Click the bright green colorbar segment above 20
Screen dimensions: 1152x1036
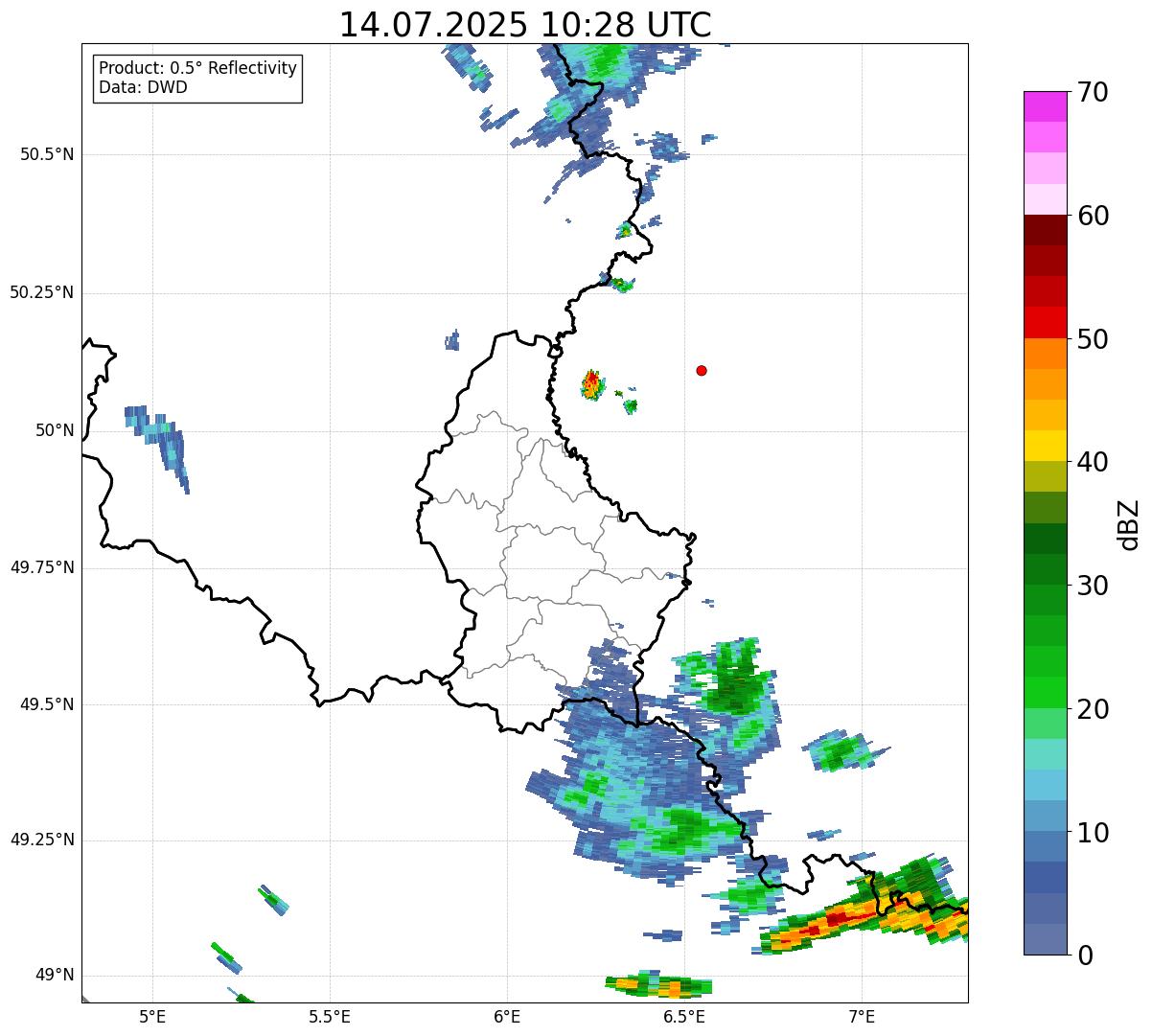[x=1046, y=693]
